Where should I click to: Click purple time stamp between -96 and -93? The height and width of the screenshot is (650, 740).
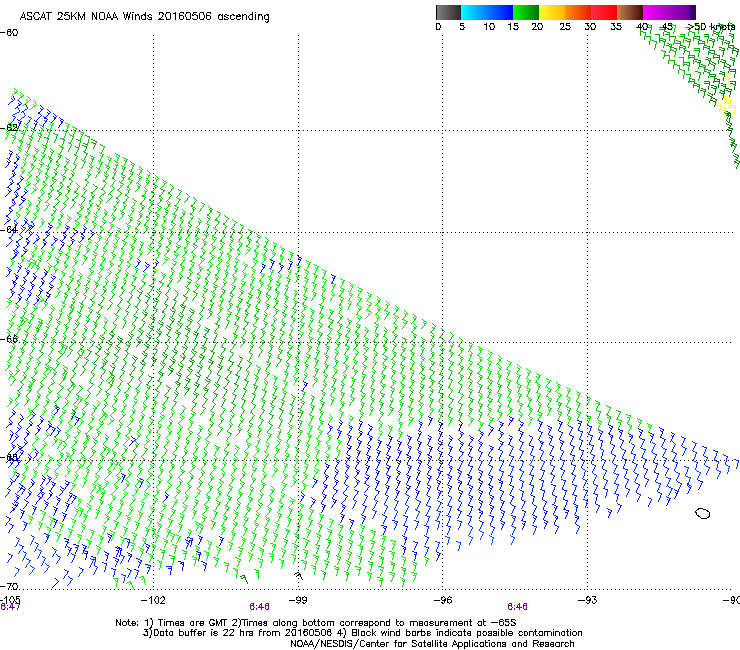517,607
